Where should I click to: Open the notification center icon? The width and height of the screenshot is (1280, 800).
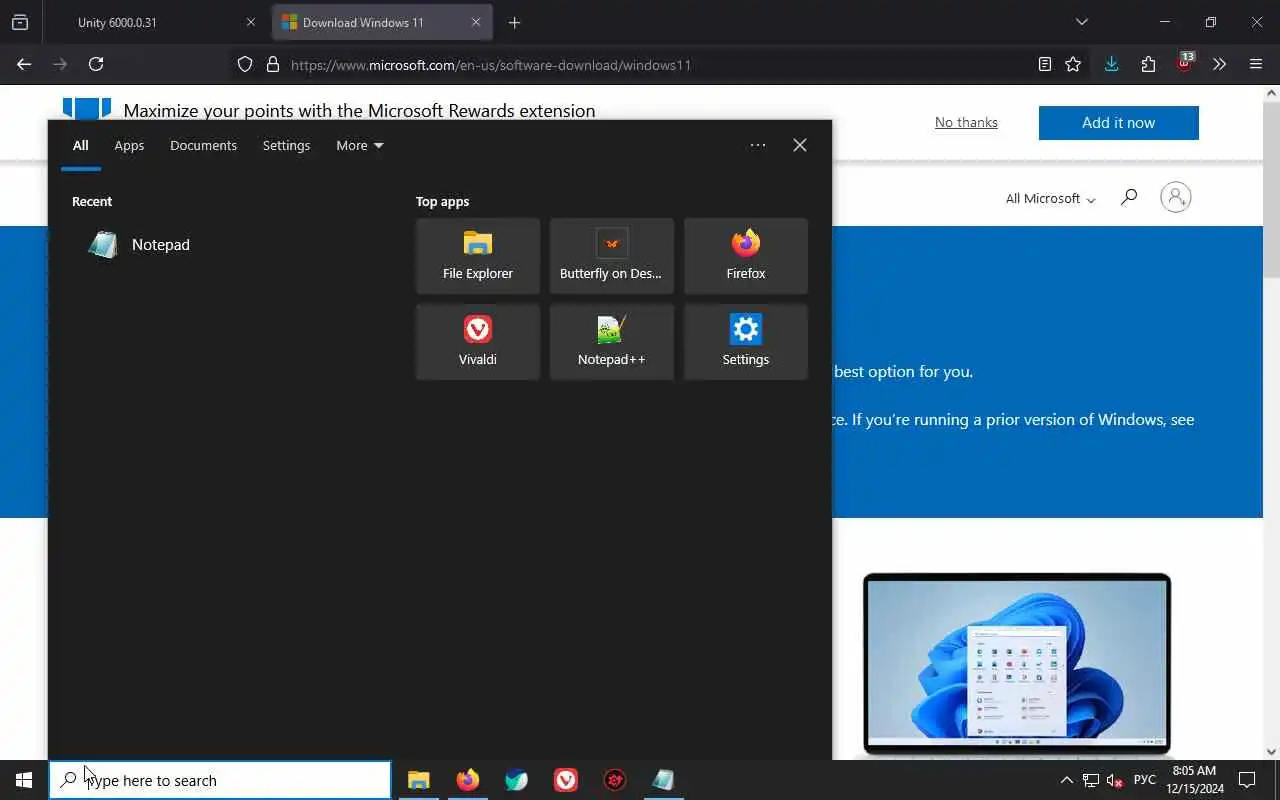(1247, 780)
